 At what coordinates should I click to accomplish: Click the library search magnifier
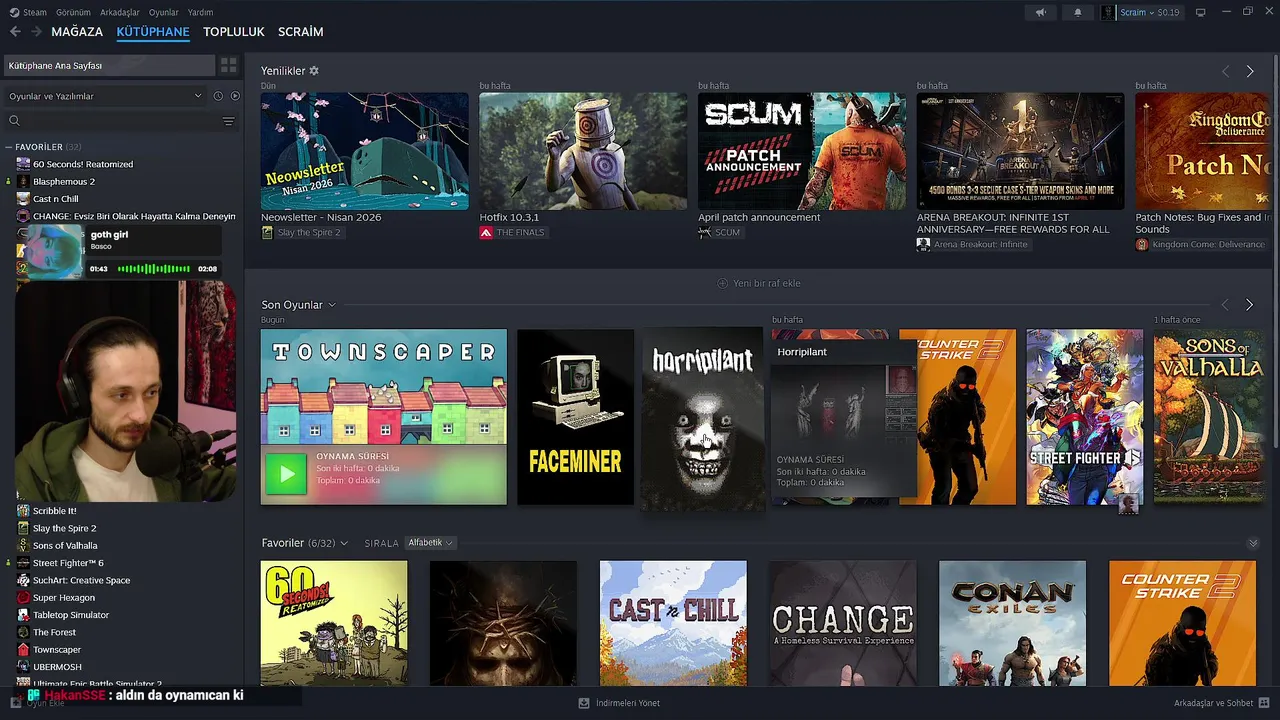click(14, 121)
